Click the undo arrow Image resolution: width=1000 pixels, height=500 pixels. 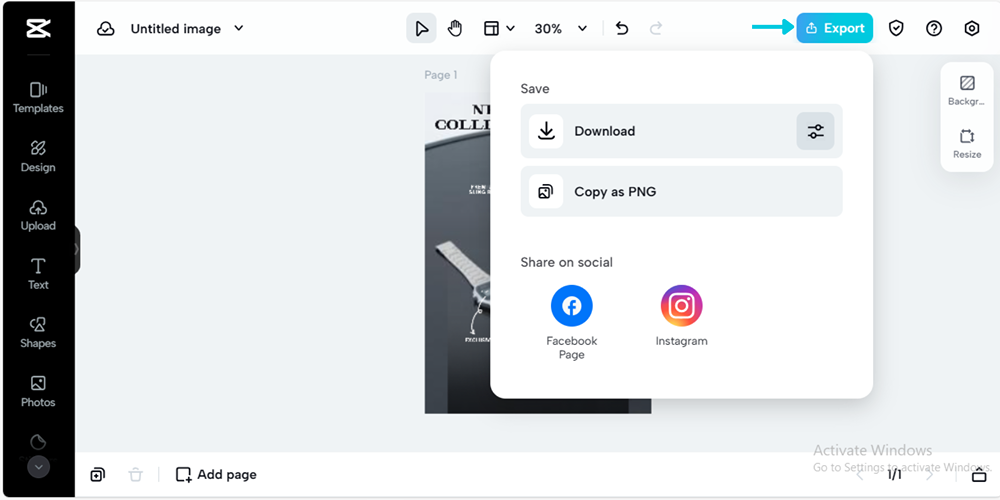[622, 29]
